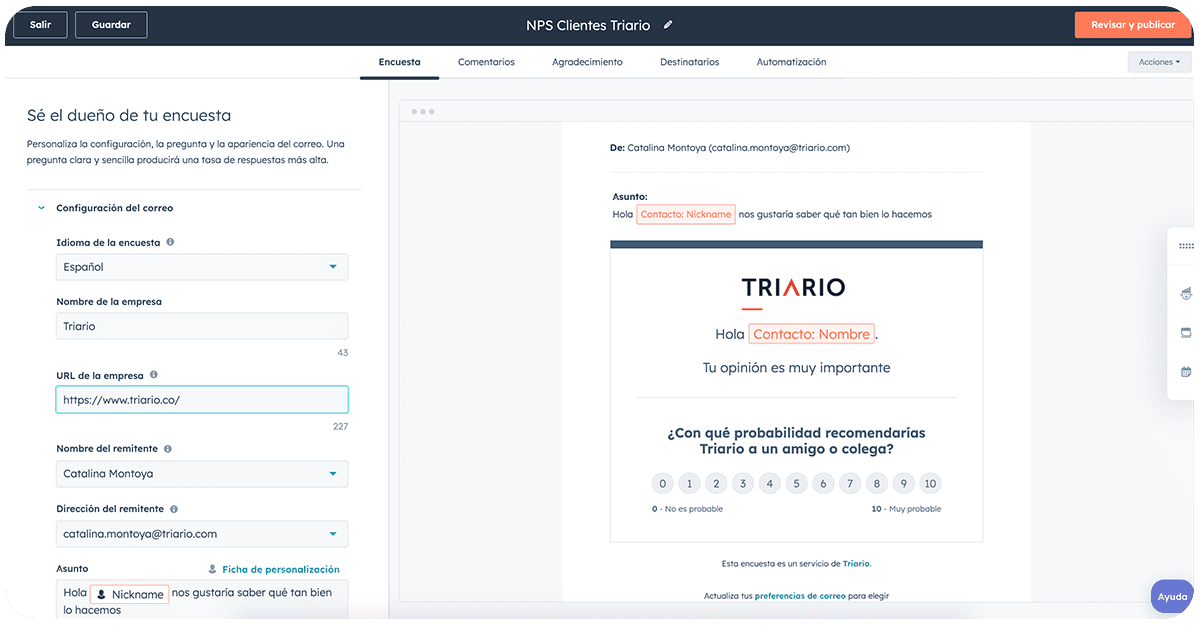Open the Agradecimiento tab
The image size is (1200, 625).
click(587, 62)
